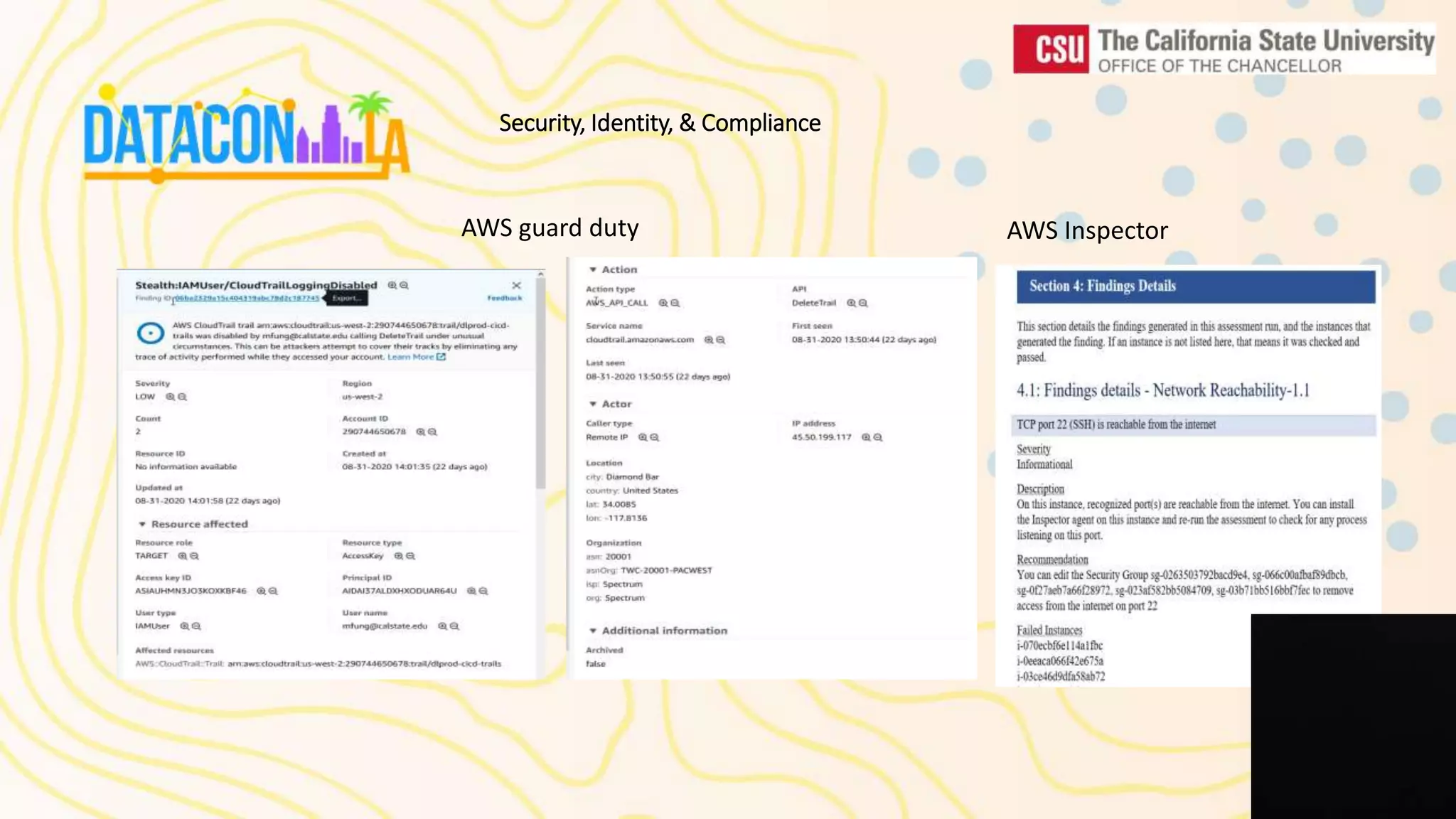Click the CSU Office of the Chancellor logo
The image size is (1456, 819).
coord(1224,49)
